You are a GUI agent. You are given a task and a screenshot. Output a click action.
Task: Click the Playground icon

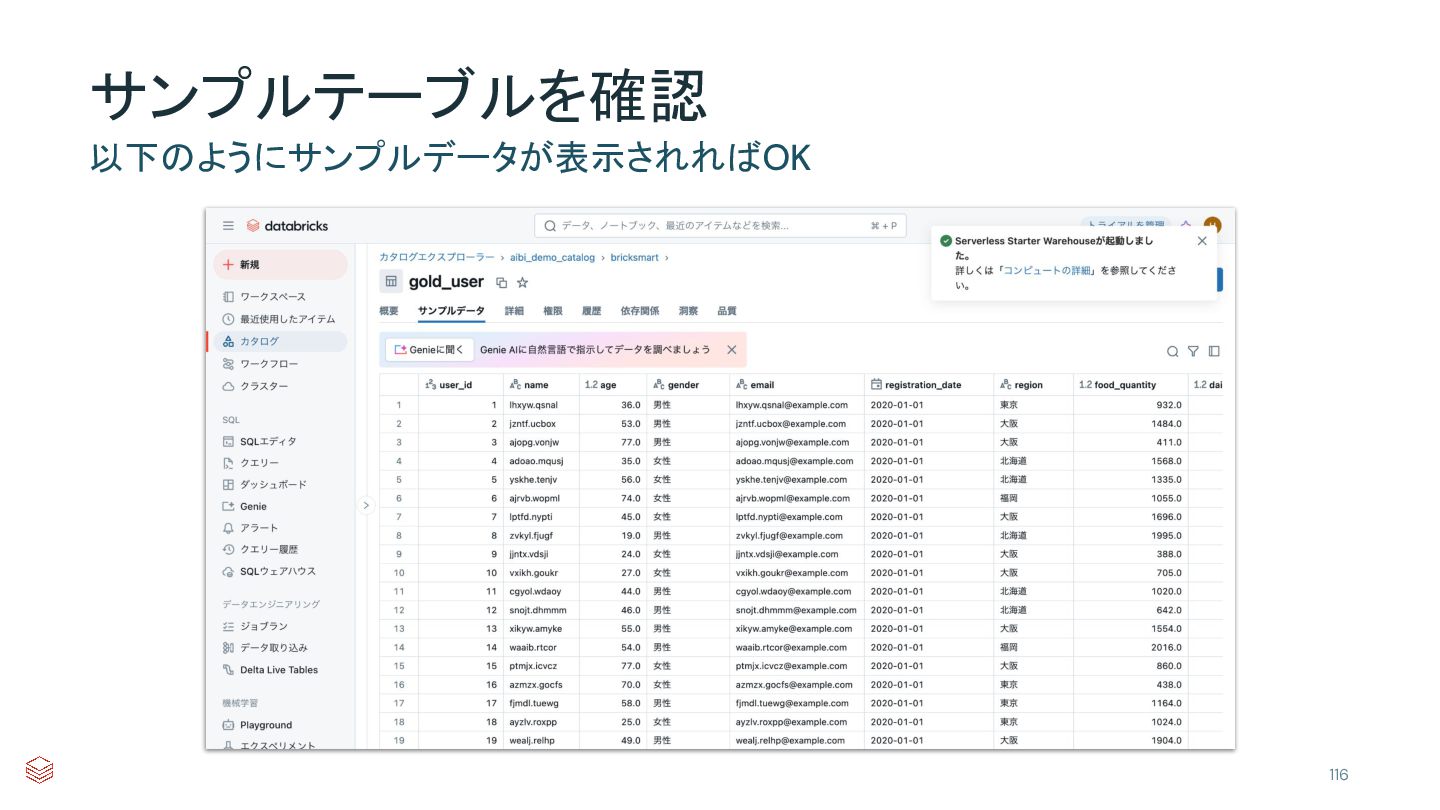click(x=228, y=725)
